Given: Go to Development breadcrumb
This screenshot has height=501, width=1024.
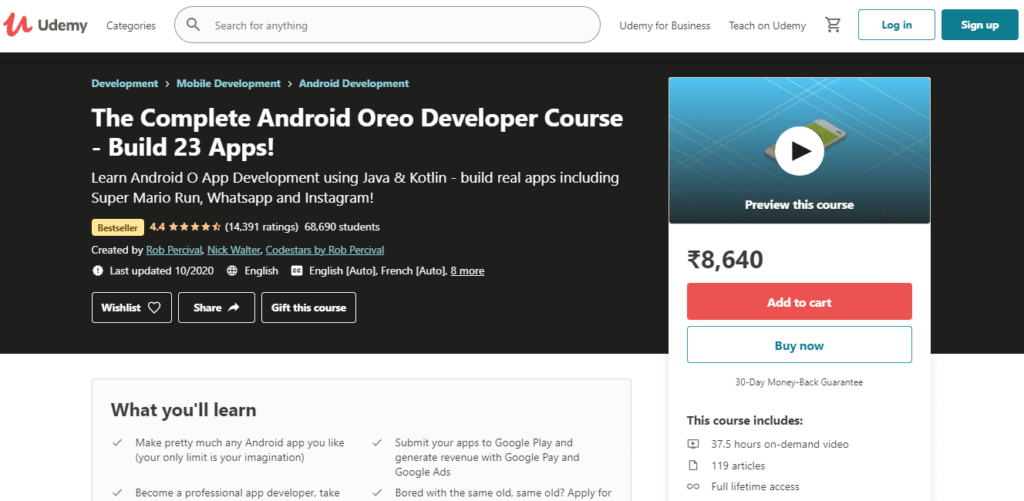Looking at the screenshot, I should 125,84.
